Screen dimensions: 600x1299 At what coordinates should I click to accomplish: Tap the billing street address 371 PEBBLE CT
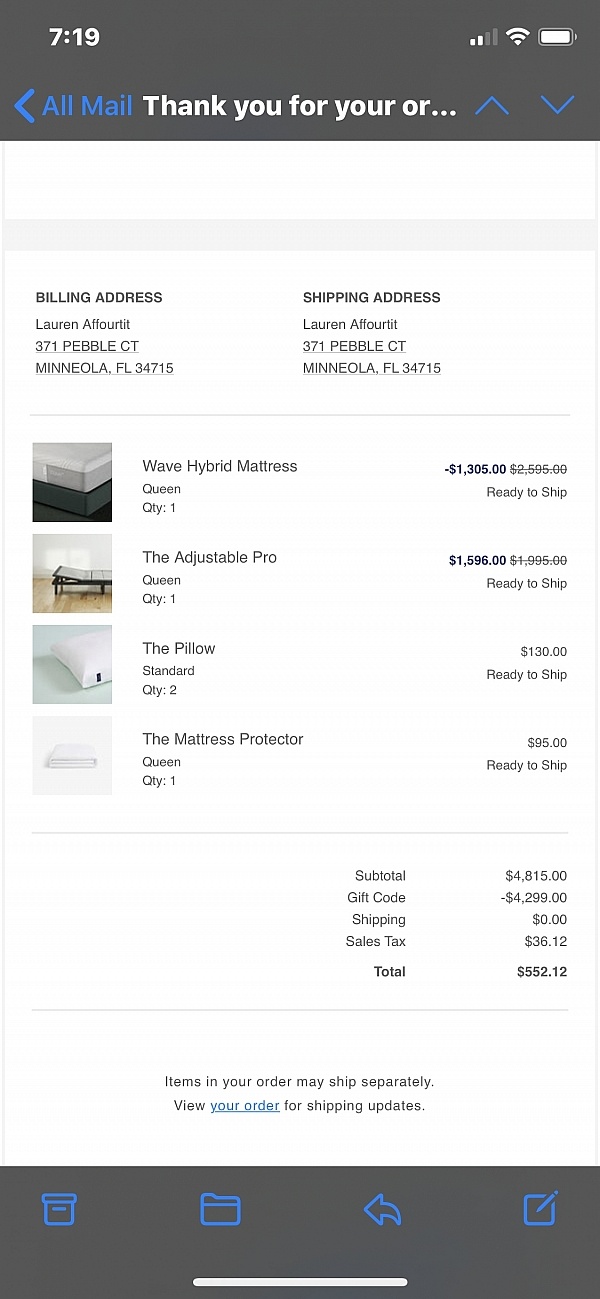87,346
